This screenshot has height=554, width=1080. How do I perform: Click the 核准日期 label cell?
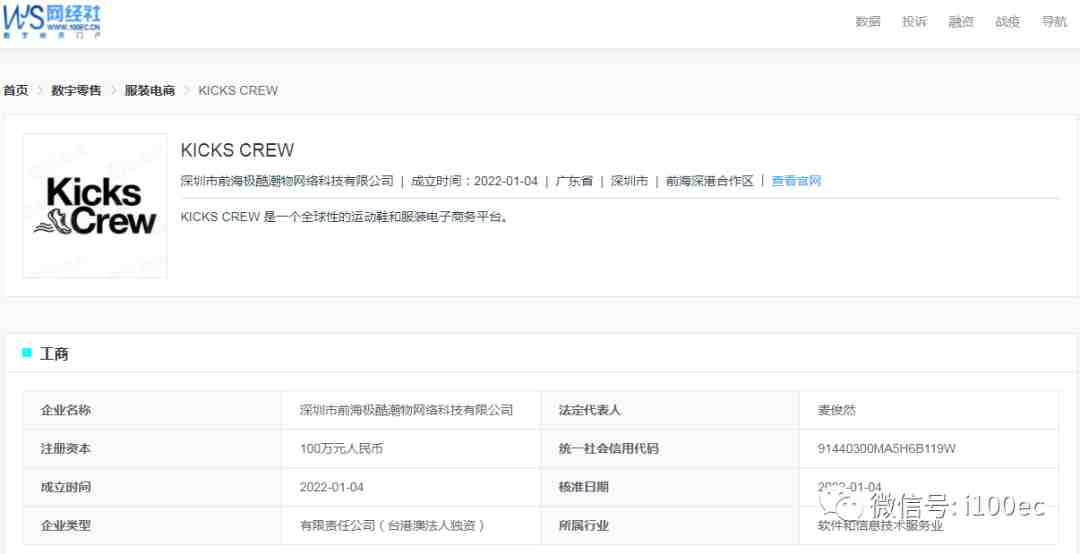(670, 487)
